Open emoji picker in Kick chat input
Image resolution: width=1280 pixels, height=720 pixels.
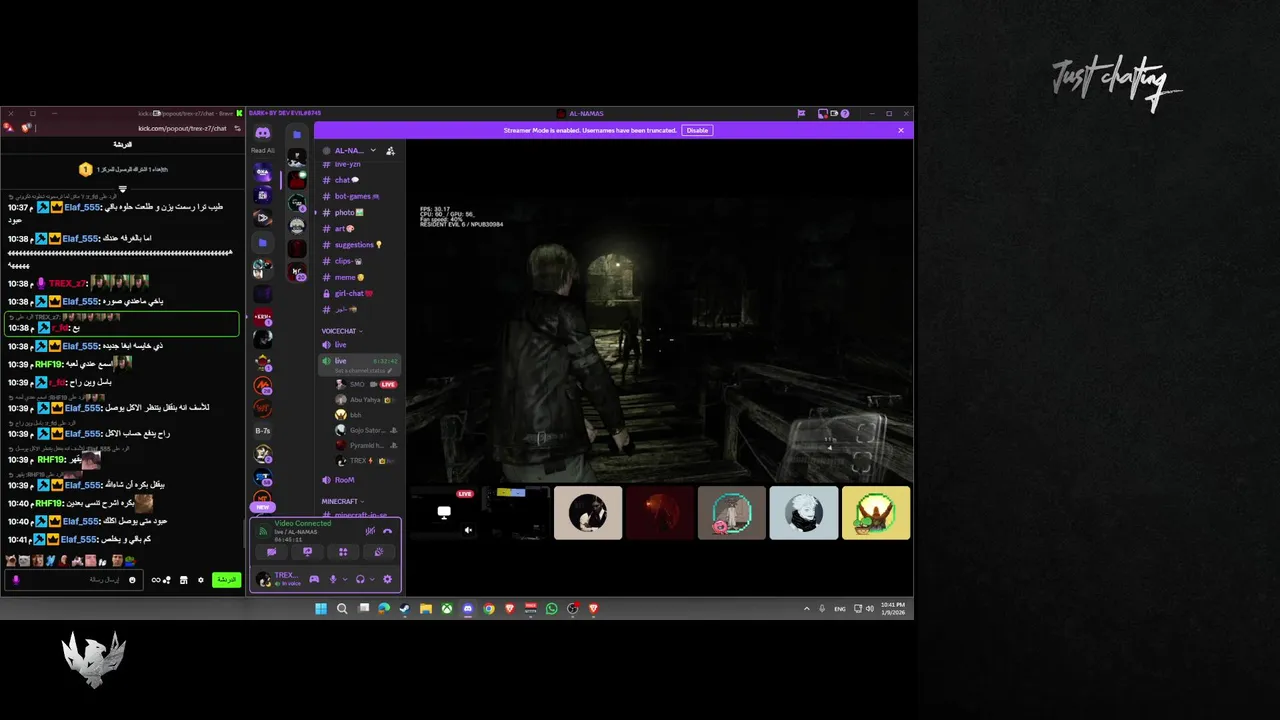coord(132,580)
